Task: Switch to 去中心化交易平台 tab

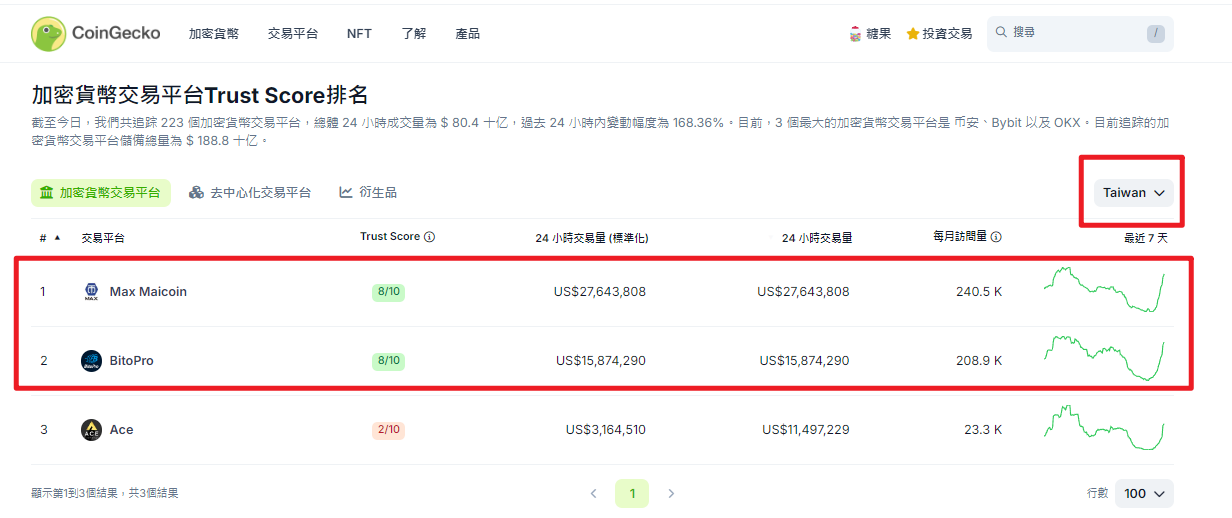Action: pyautogui.click(x=250, y=193)
